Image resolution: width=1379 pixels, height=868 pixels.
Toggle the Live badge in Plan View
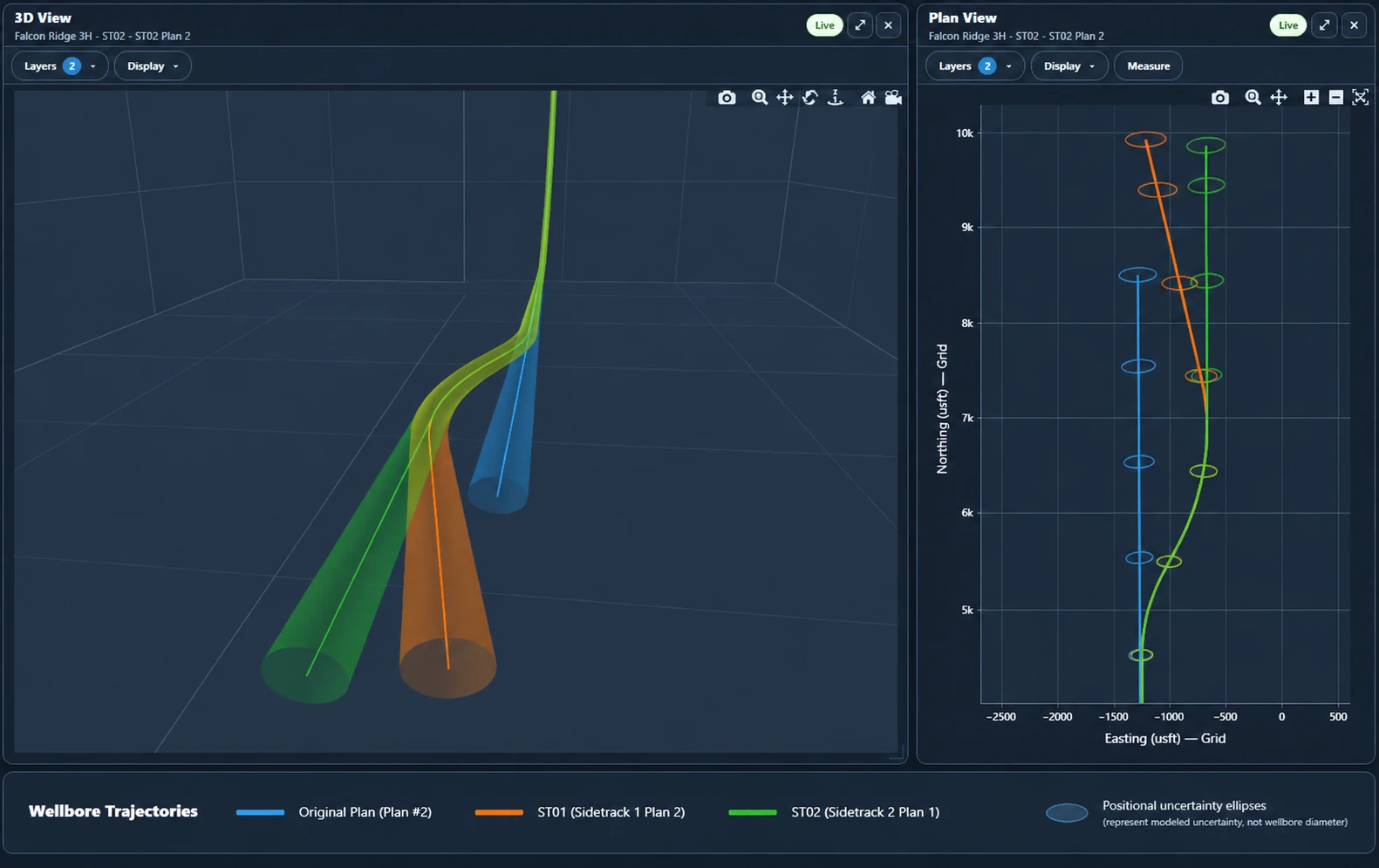click(1288, 25)
